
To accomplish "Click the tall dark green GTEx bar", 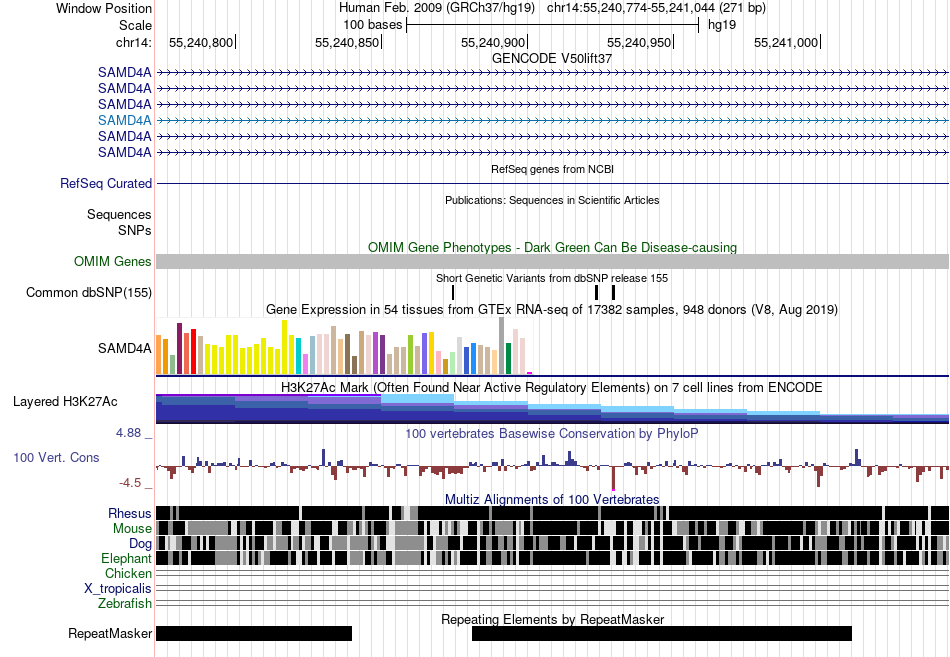I will (508, 358).
